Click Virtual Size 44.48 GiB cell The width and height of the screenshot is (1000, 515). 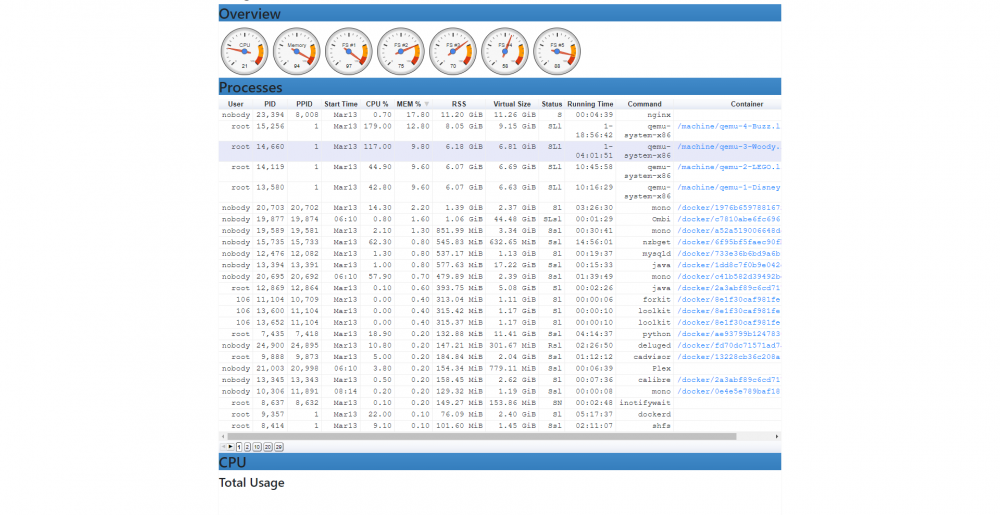pyautogui.click(x=511, y=219)
